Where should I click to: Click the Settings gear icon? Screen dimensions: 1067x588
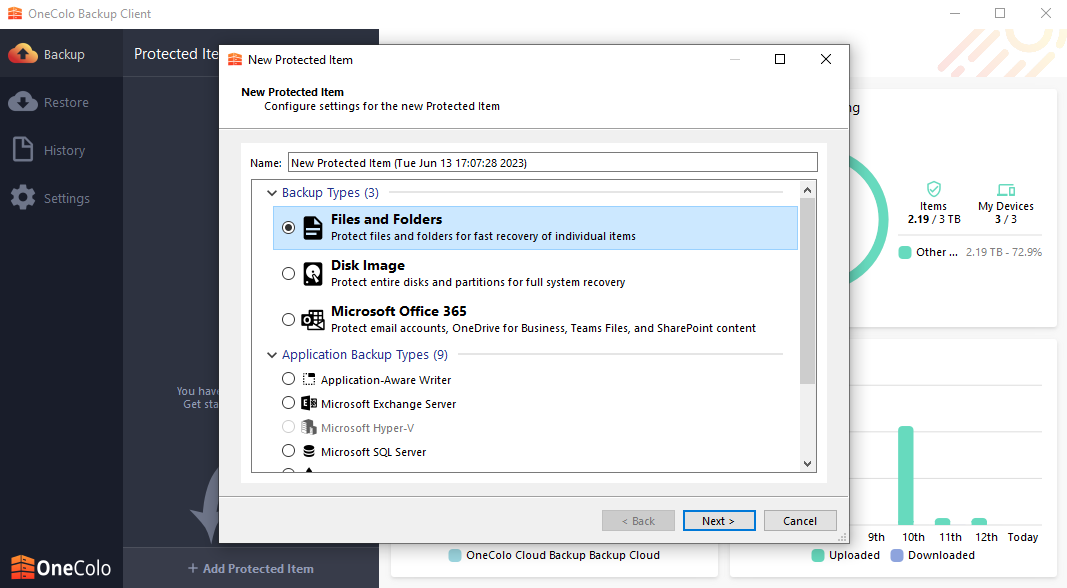[x=23, y=197]
